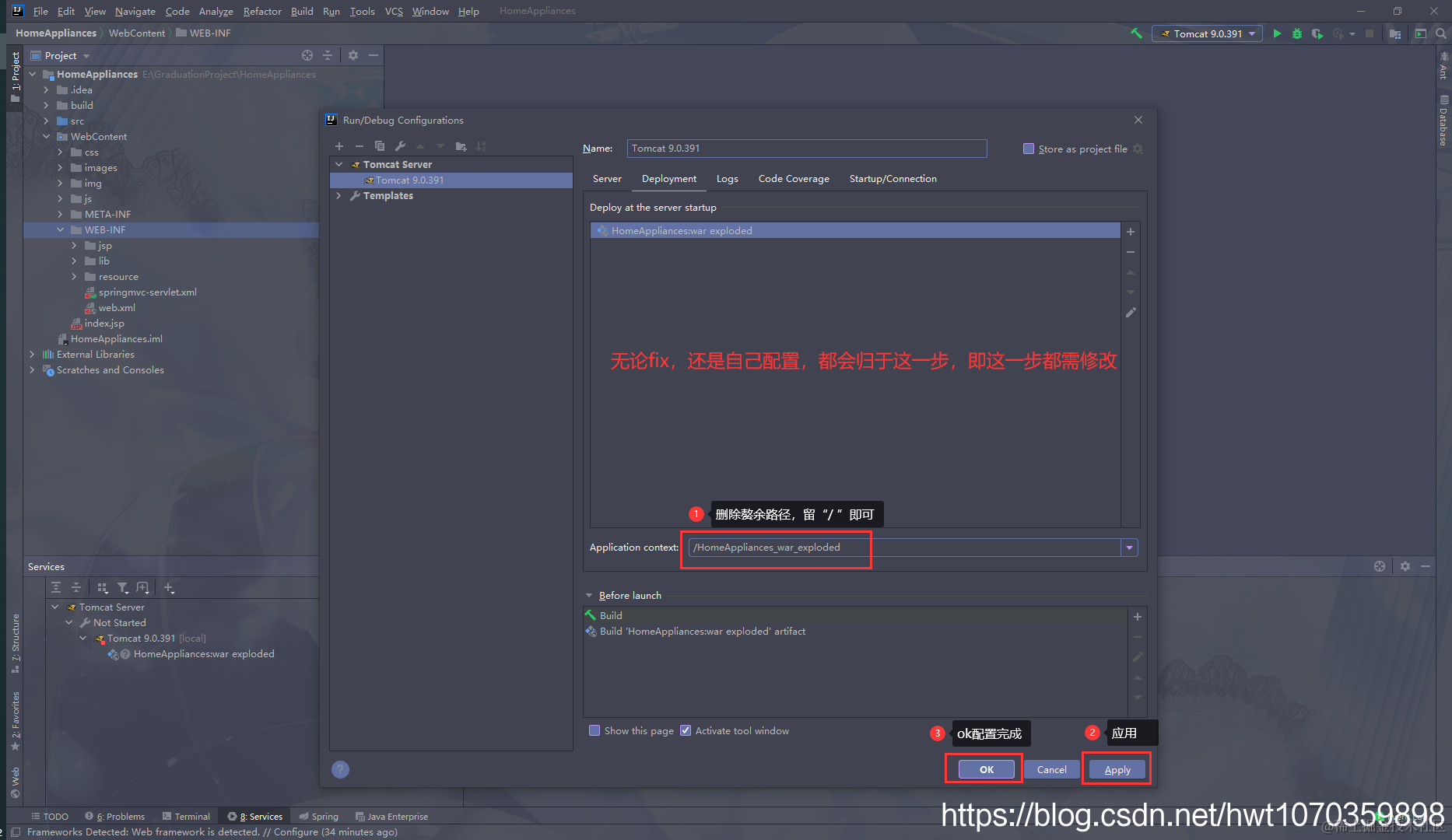Collapse the WEB-INF folder in Project tree
This screenshot has width=1452, height=840.
60,229
